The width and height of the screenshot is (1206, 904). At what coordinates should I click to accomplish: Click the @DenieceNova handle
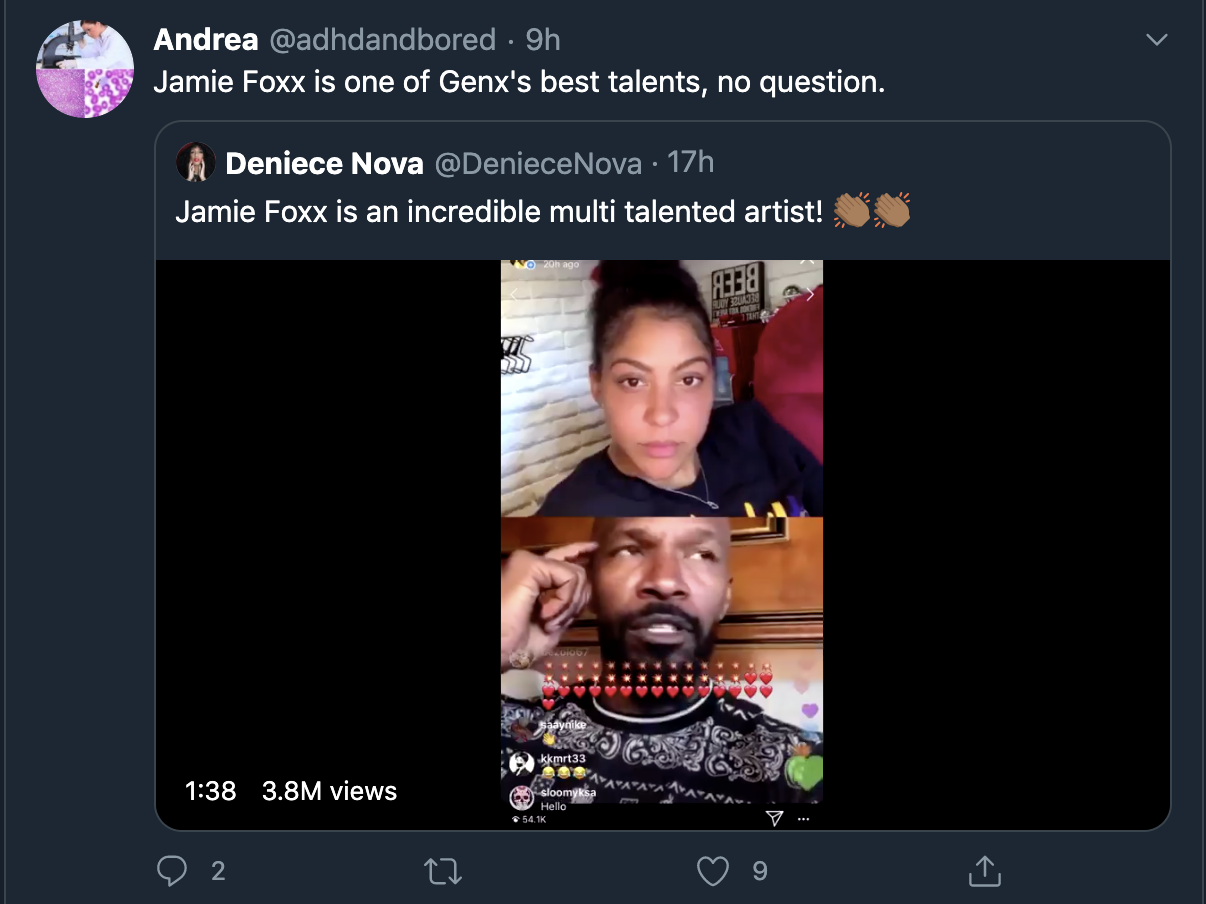click(x=540, y=163)
